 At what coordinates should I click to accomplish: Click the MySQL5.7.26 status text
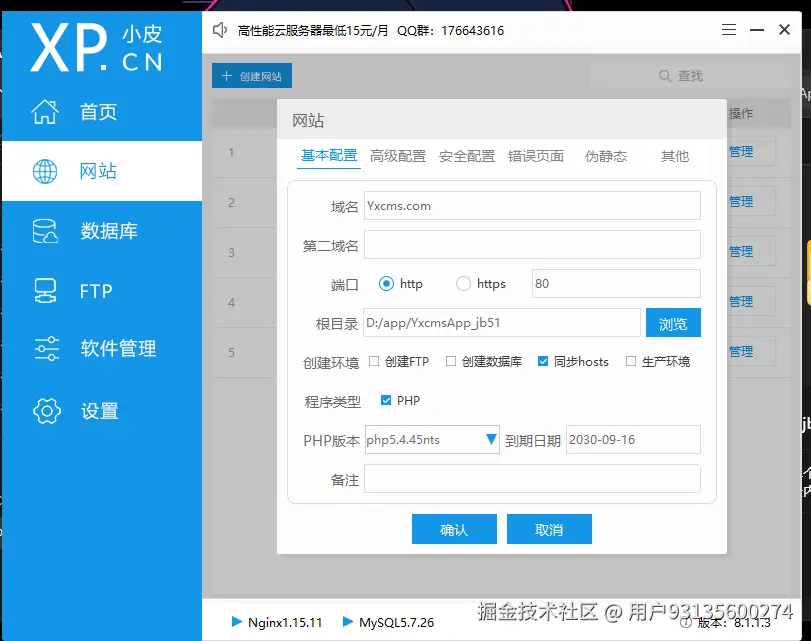click(x=396, y=622)
